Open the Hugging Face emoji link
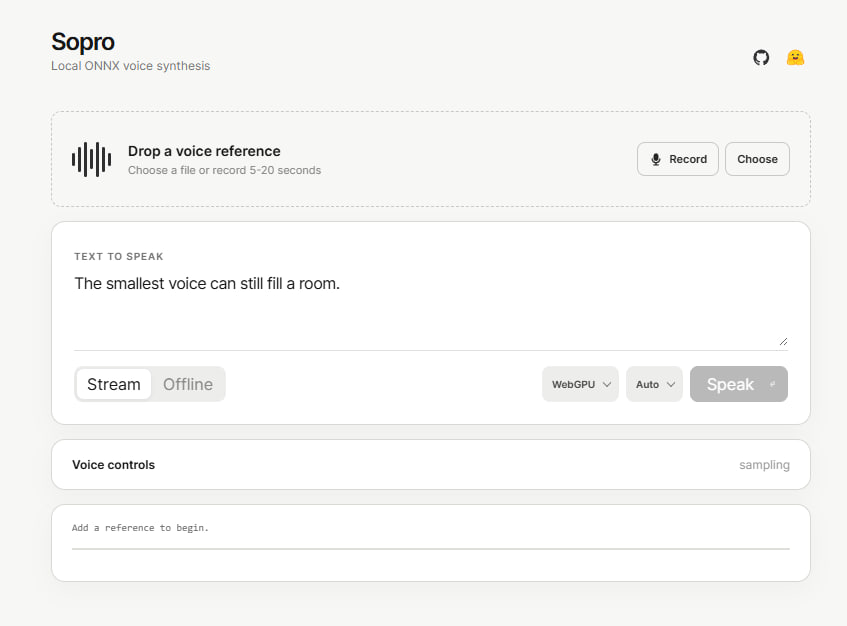The image size is (847, 626). pyautogui.click(x=795, y=57)
